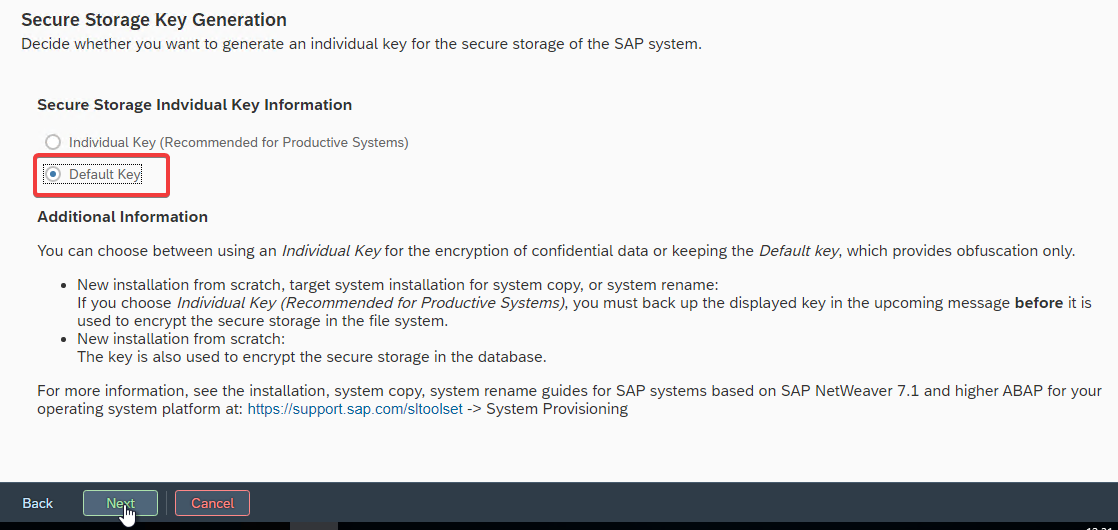Select the Individual Key radio button circle
This screenshot has height=530, width=1118.
[x=53, y=143]
